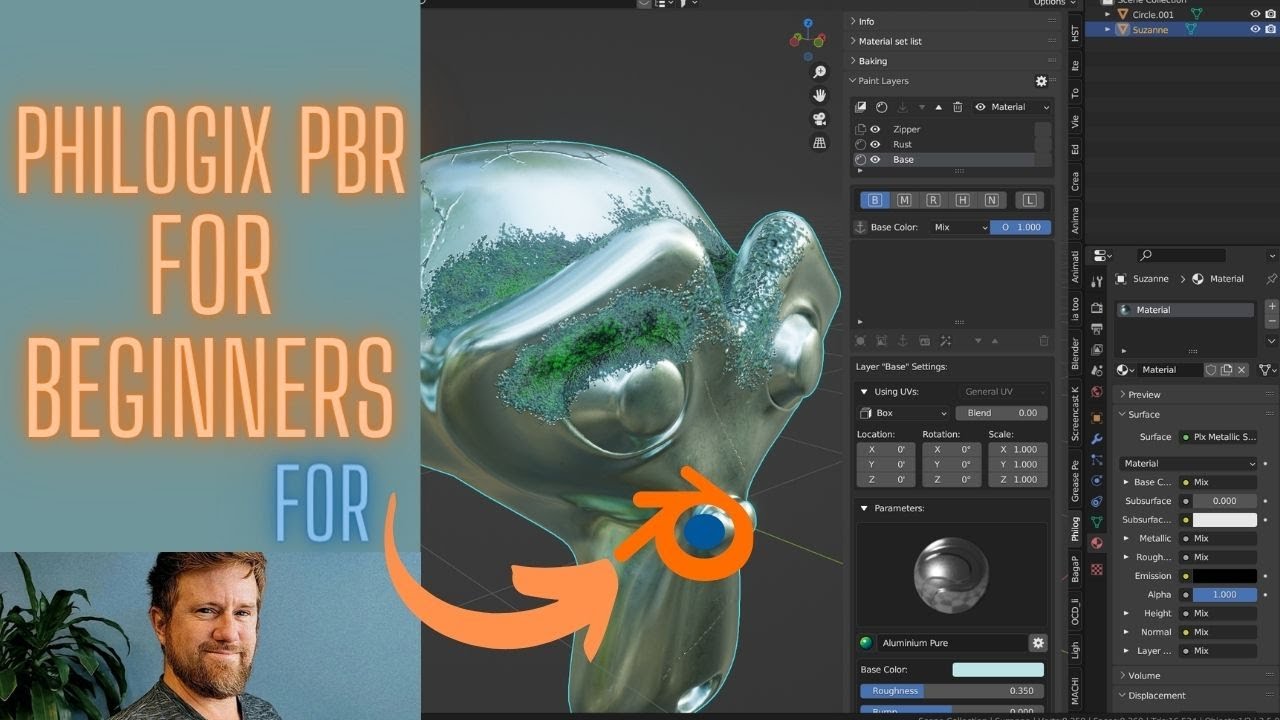Open the Material properties tab icon
1280x720 pixels.
(x=1097, y=544)
